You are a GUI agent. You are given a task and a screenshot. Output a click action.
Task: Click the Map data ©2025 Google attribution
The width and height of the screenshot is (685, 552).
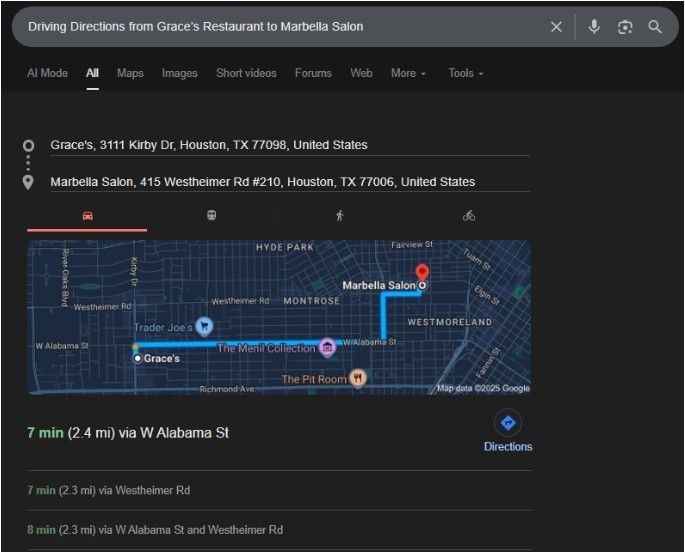[483, 388]
